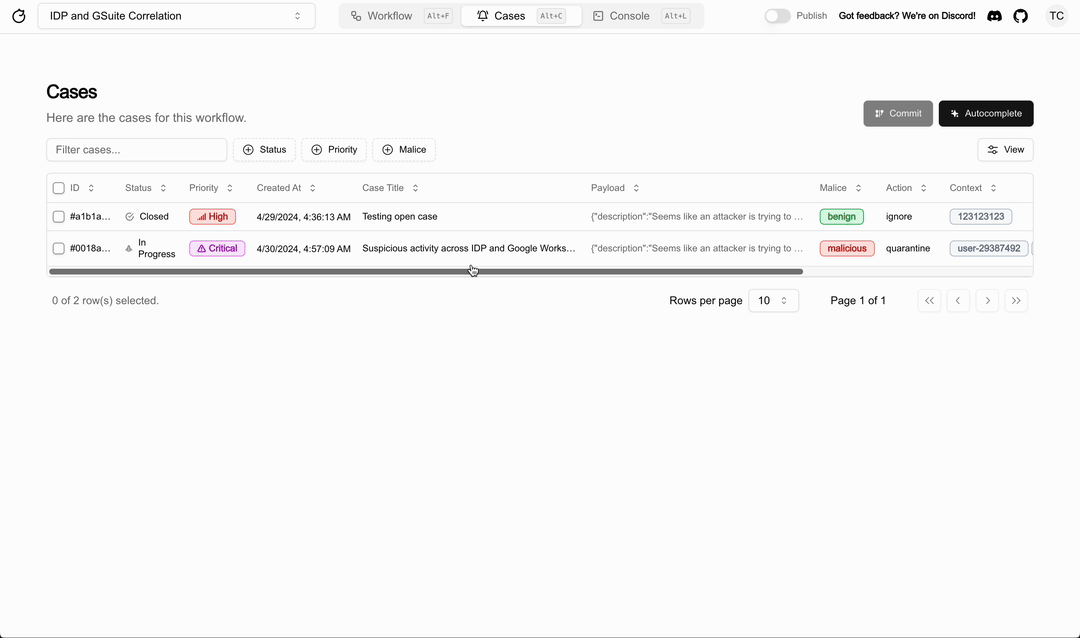Viewport: 1080px width, 638px height.
Task: Go to previous page of cases
Action: pos(958,300)
